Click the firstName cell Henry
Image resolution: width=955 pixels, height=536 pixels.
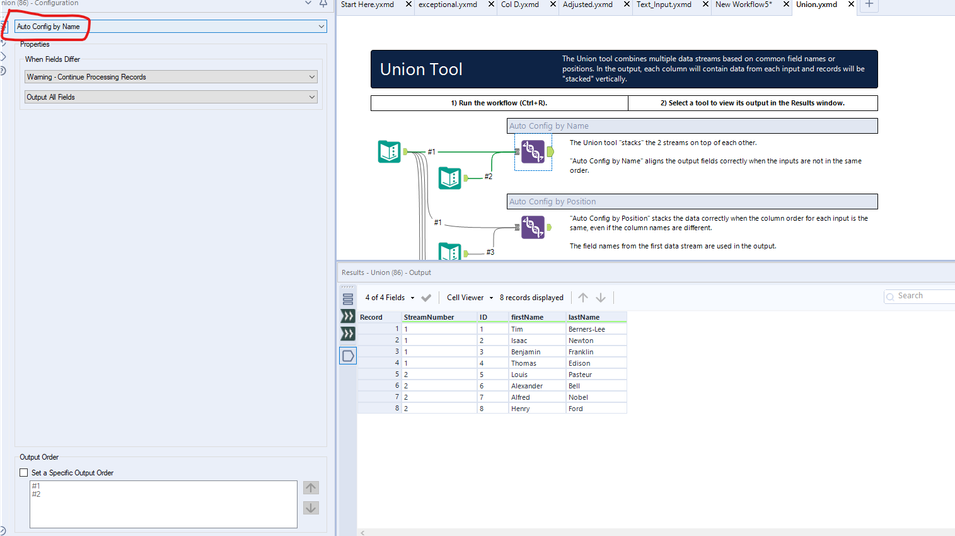537,409
